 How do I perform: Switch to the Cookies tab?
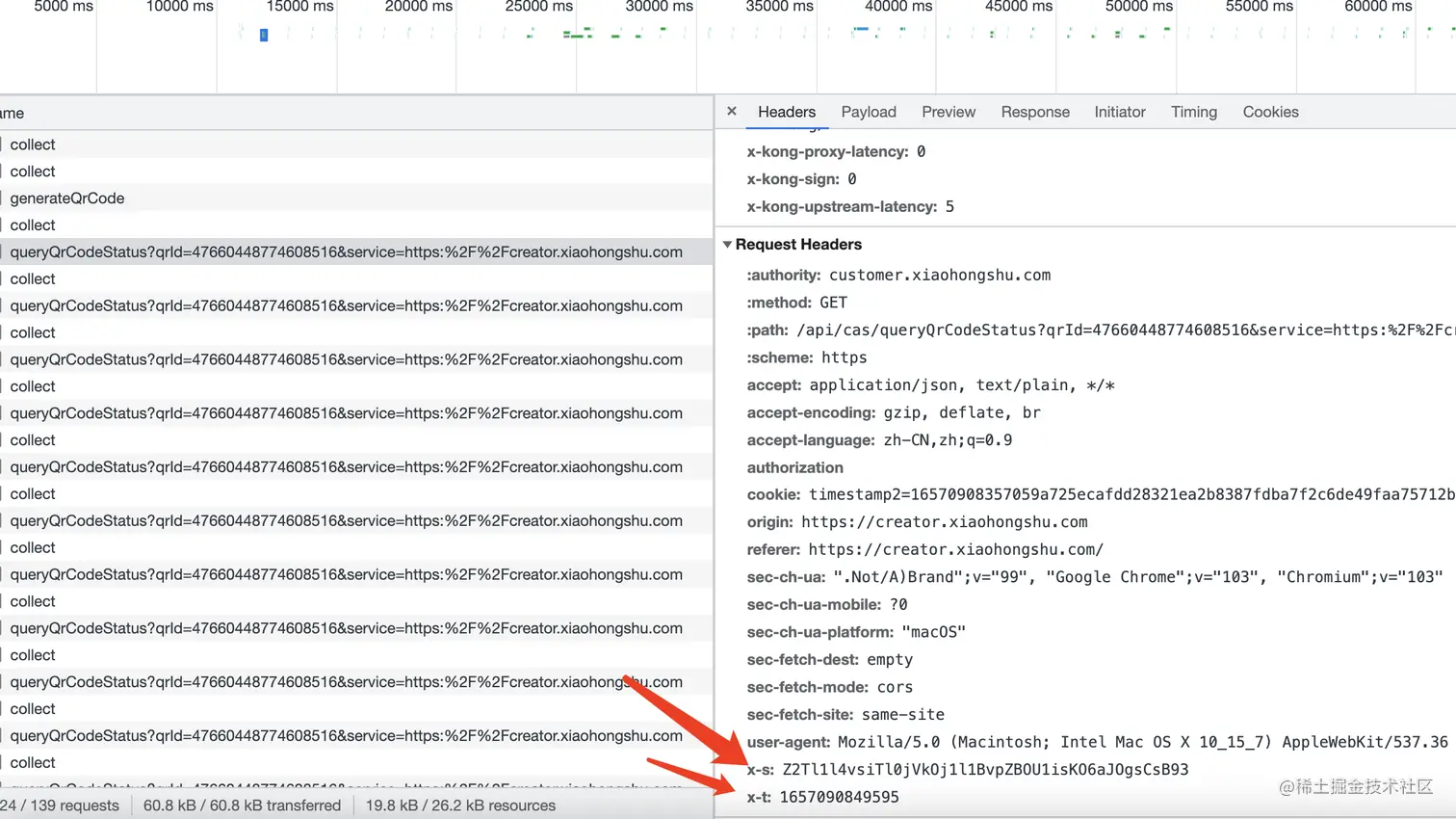(1271, 112)
